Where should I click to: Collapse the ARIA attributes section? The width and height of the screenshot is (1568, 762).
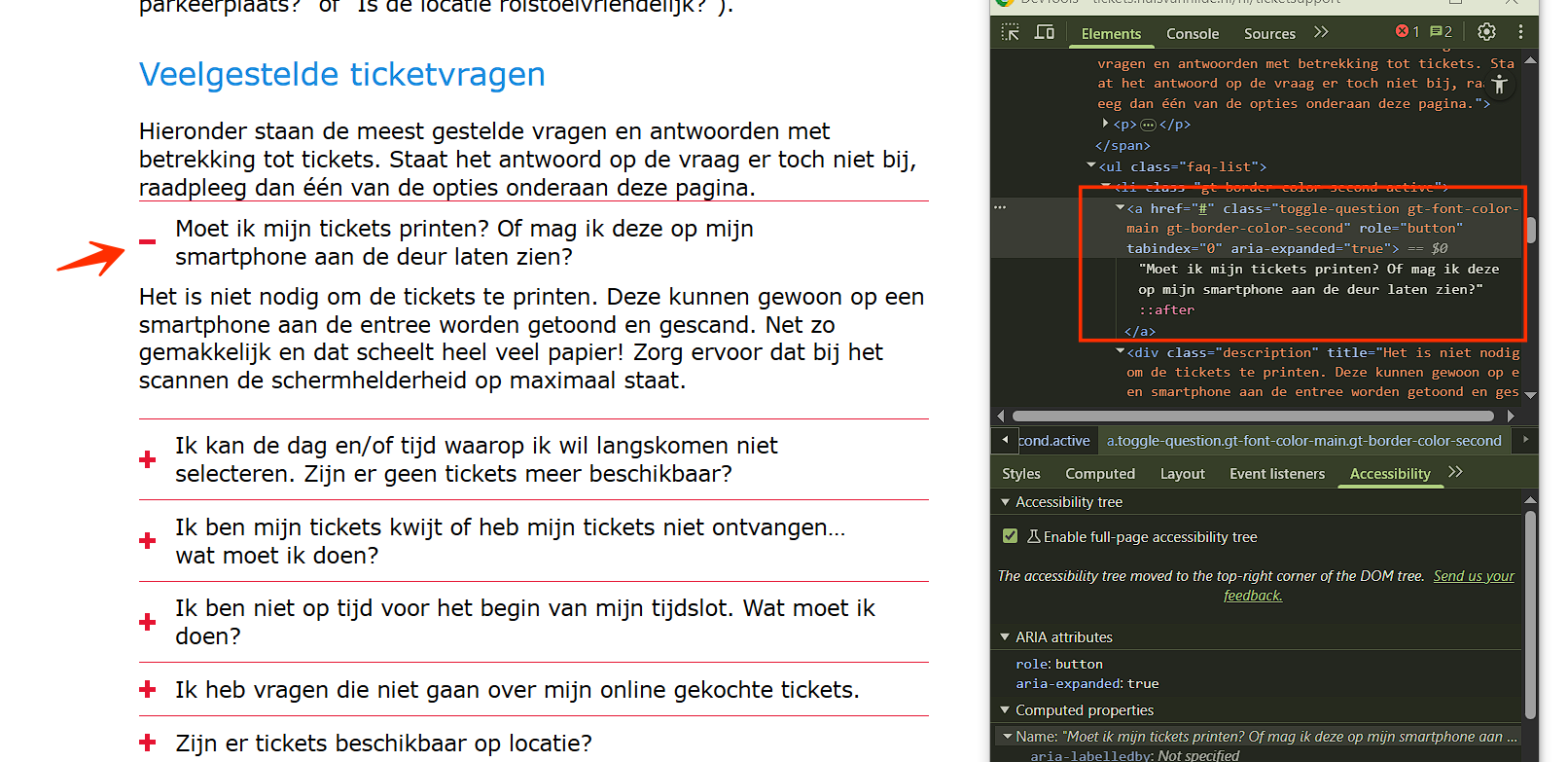coord(1005,637)
